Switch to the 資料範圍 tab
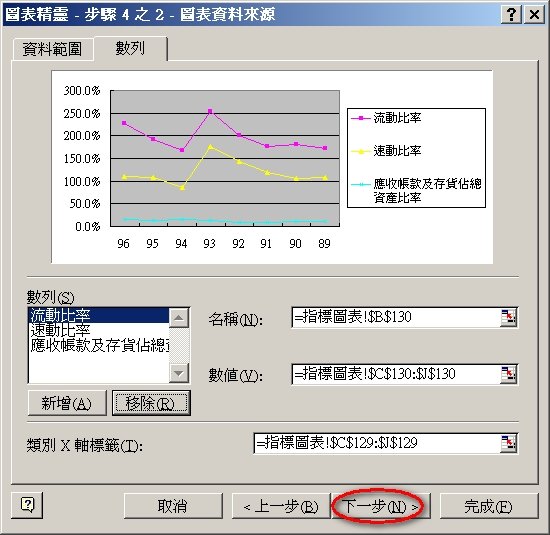 pos(53,49)
